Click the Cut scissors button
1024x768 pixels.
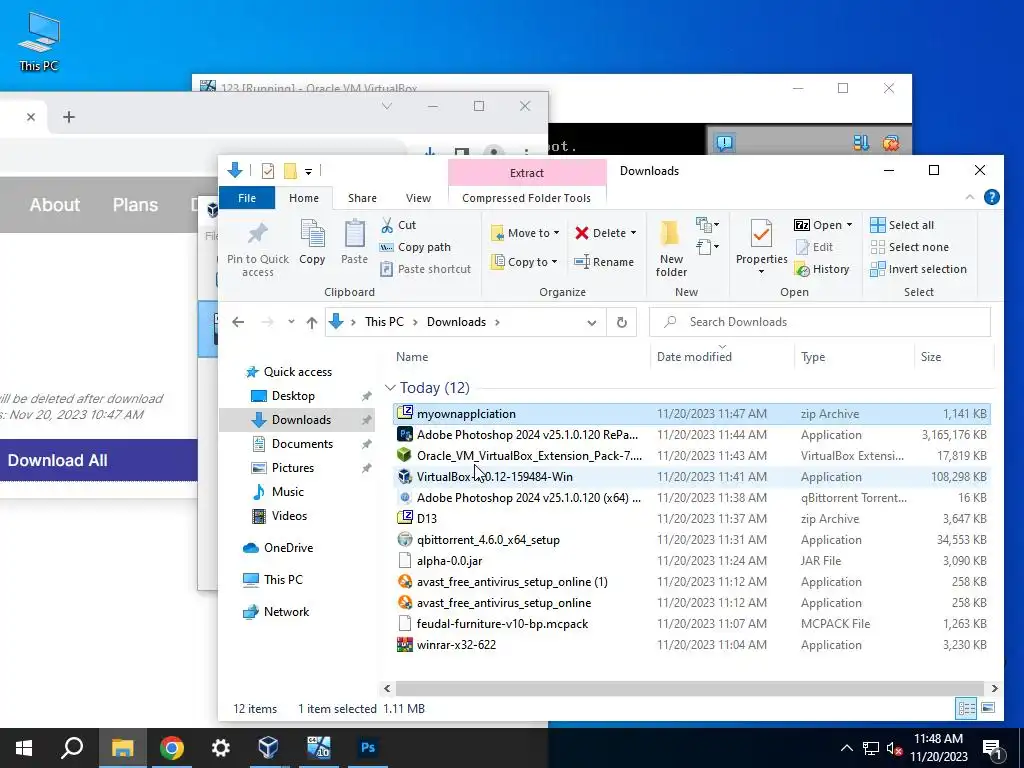pyautogui.click(x=399, y=225)
